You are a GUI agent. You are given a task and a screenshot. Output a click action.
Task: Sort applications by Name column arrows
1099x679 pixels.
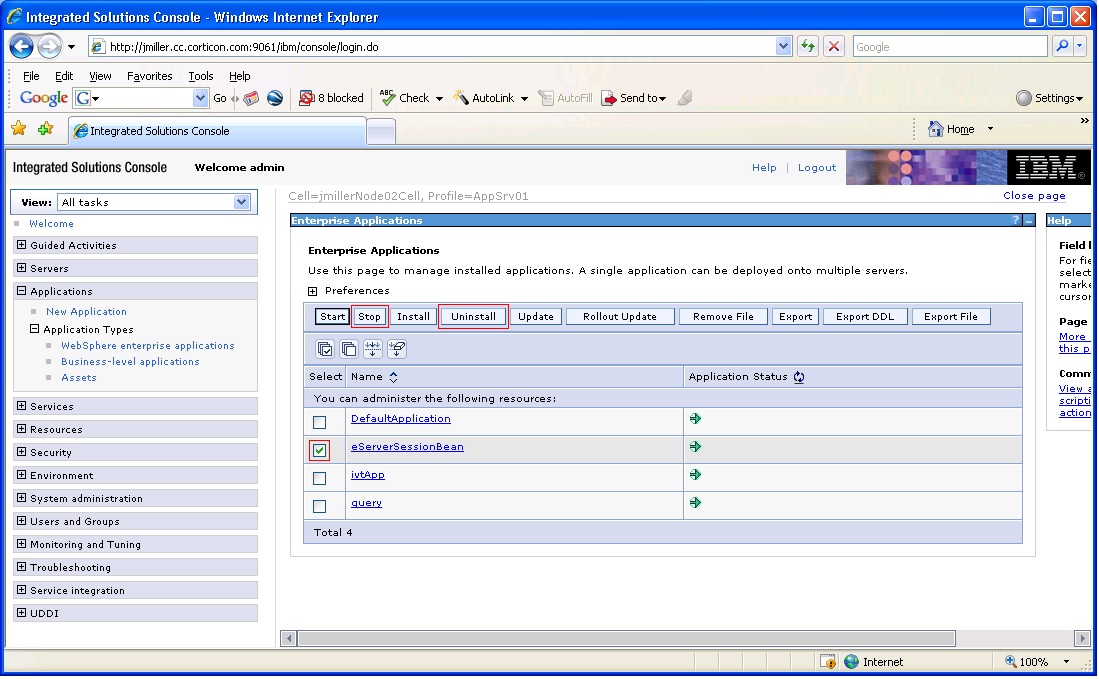393,377
